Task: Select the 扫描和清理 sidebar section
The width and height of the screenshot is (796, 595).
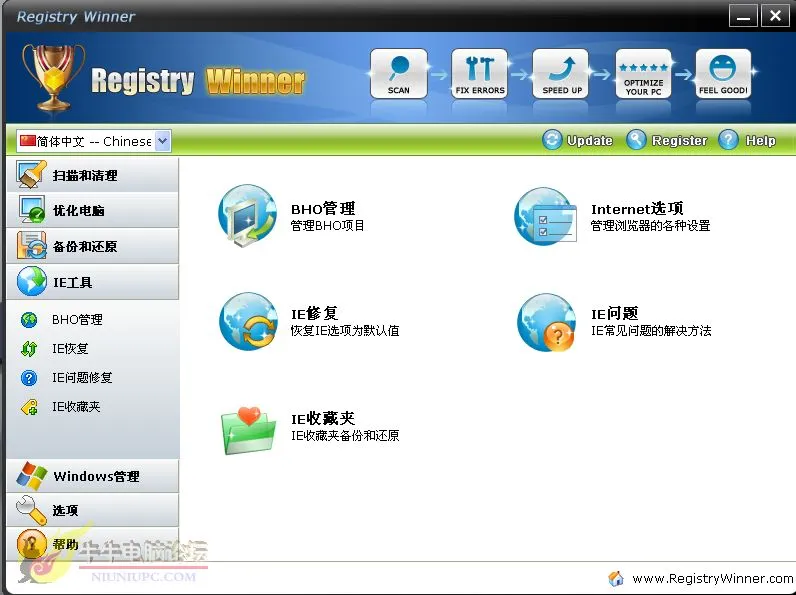Action: [x=92, y=174]
